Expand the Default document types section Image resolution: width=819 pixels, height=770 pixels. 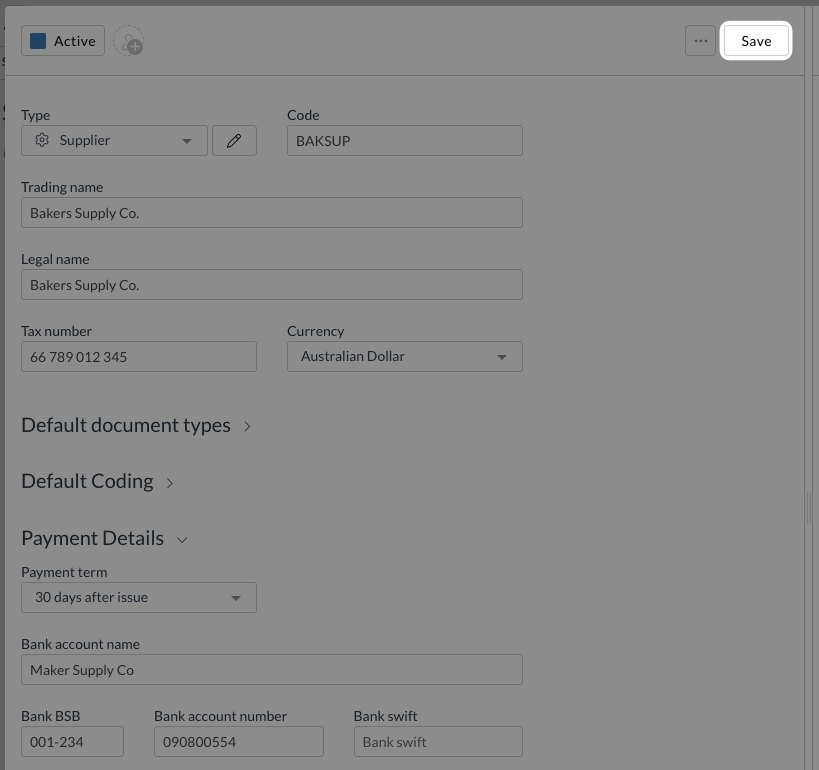pos(136,426)
